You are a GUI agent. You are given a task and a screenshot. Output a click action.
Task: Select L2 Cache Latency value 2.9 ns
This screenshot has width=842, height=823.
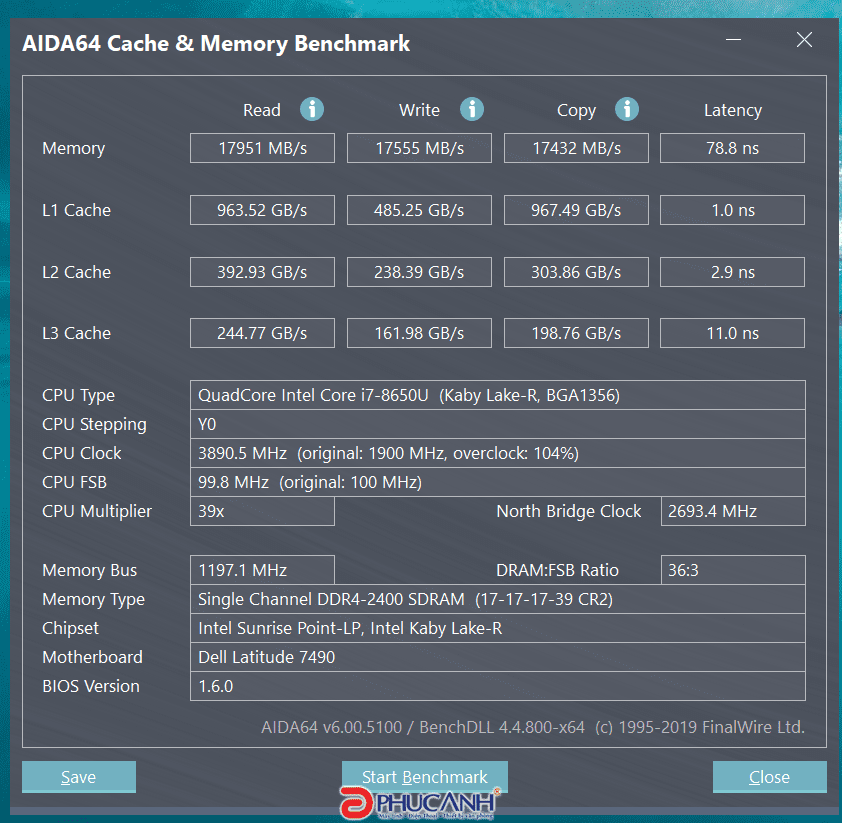pos(732,272)
